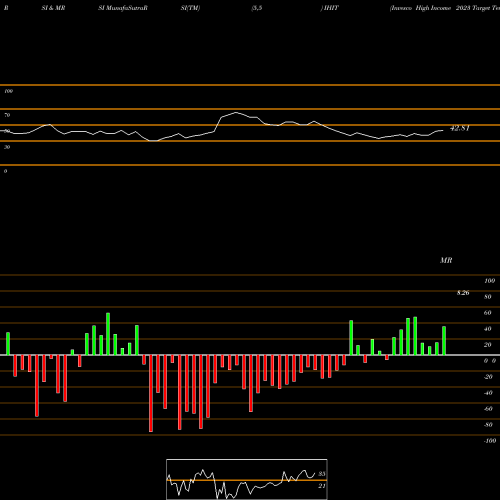Click the 'MR' panel title
The height and width of the screenshot is (500, 500).
pyautogui.click(x=446, y=260)
